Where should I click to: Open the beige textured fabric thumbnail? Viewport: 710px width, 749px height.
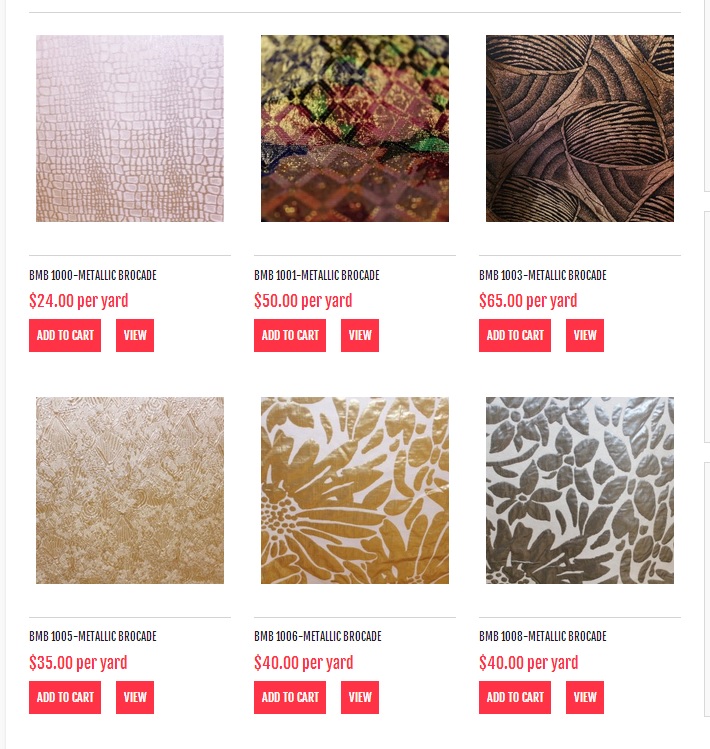point(130,491)
